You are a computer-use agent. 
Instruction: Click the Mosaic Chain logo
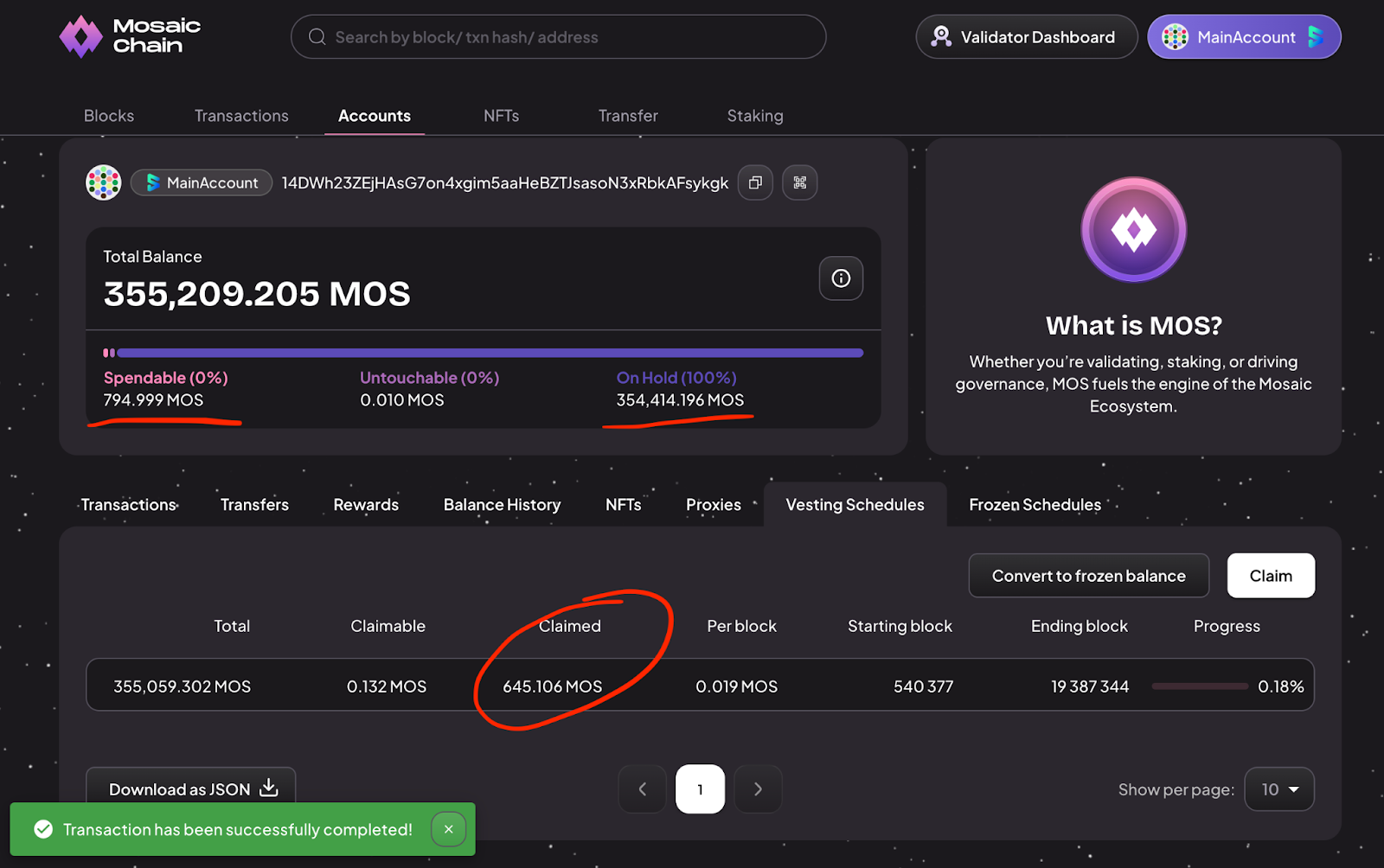click(x=130, y=36)
